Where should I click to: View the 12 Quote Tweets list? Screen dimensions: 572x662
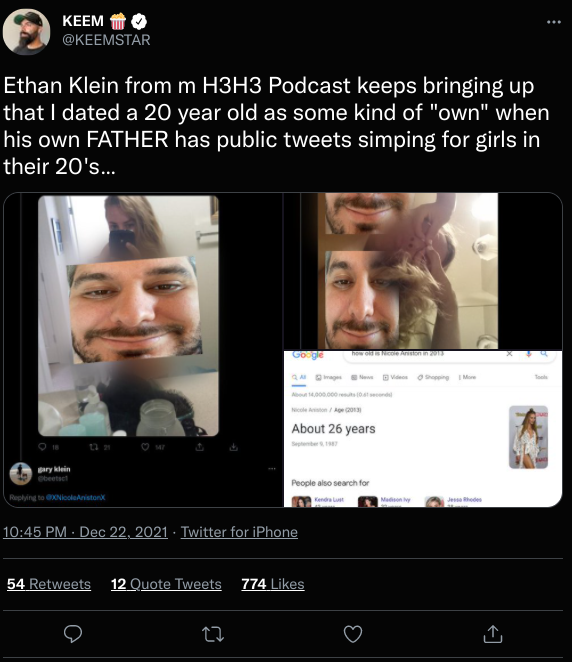166,584
